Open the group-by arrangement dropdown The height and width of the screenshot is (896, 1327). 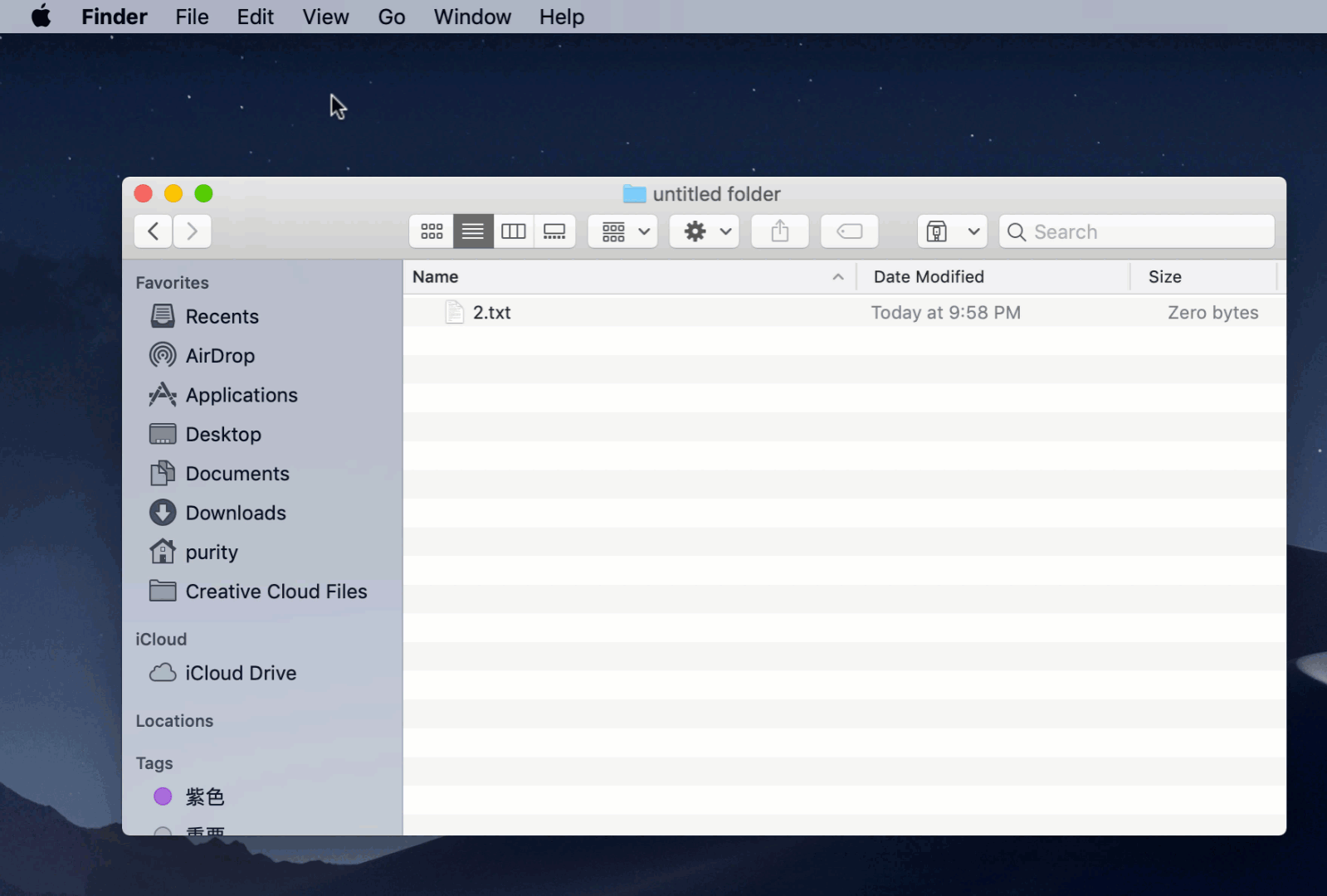(623, 231)
